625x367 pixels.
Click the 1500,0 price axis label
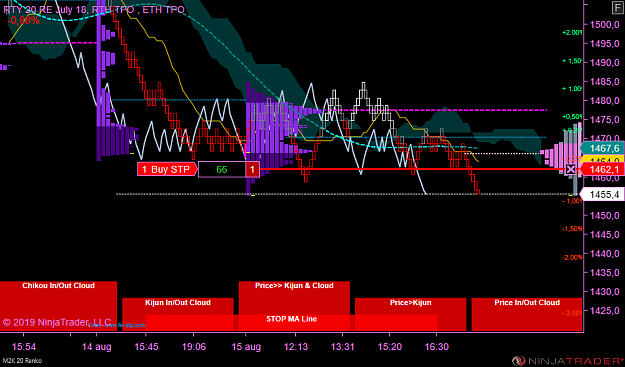tap(604, 24)
